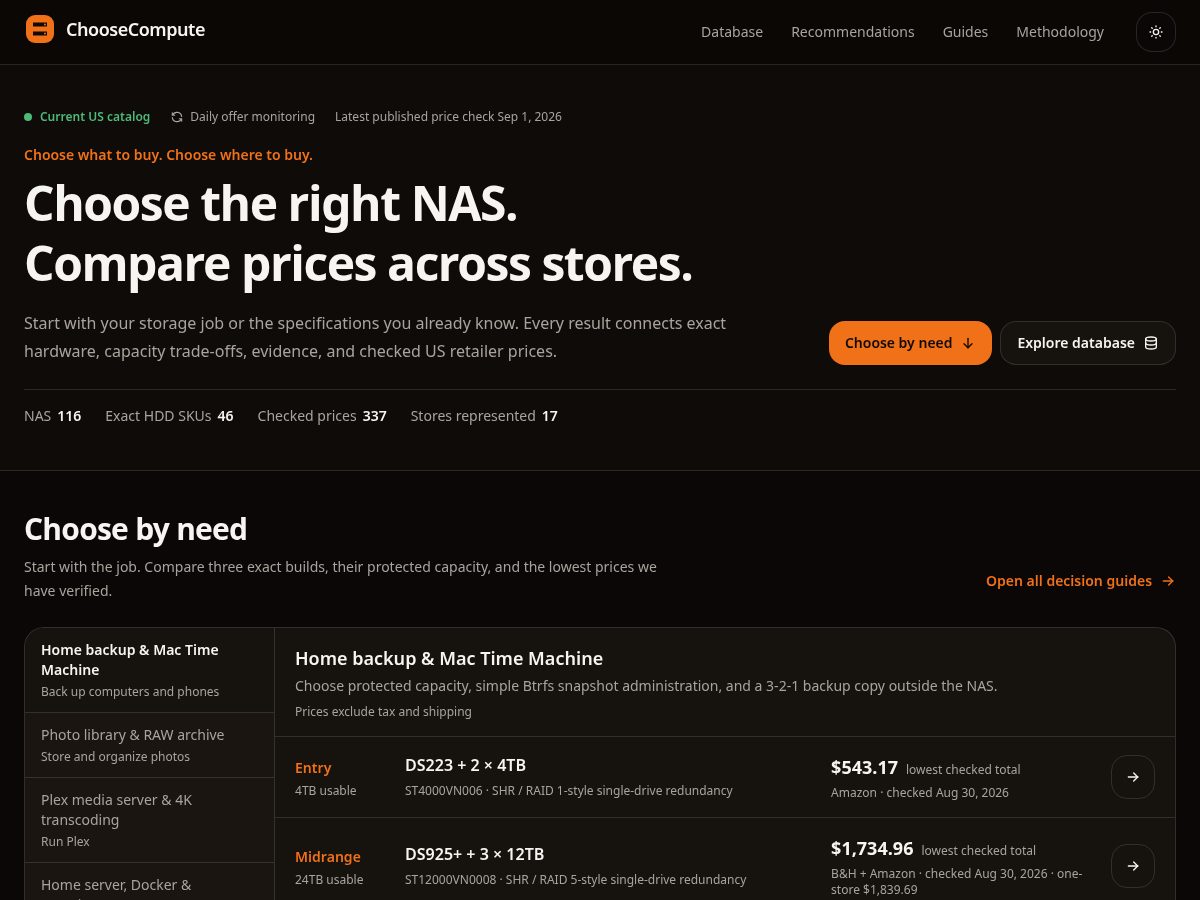Image resolution: width=1200 pixels, height=900 pixels.
Task: Click the Entry tier label
Action: coord(313,768)
